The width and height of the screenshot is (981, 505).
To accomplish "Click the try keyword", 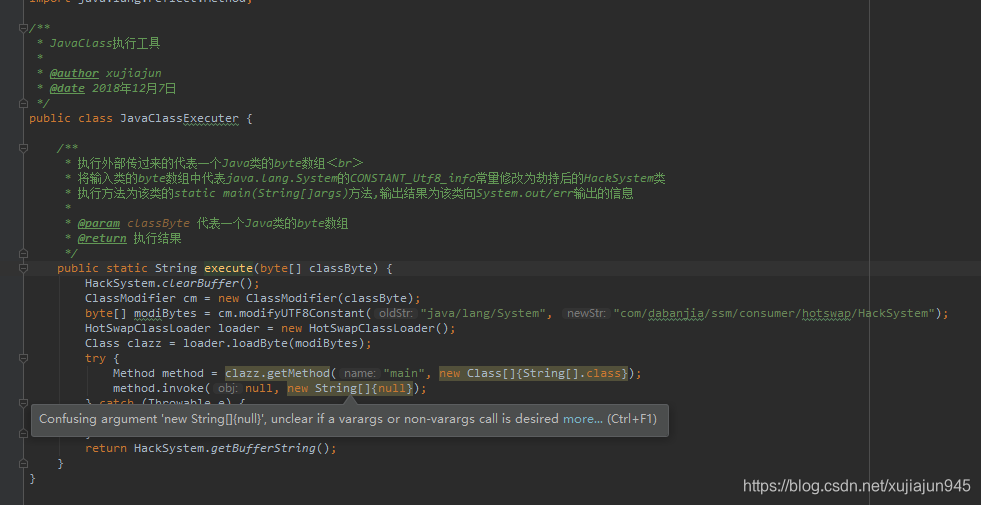I will [x=95, y=359].
